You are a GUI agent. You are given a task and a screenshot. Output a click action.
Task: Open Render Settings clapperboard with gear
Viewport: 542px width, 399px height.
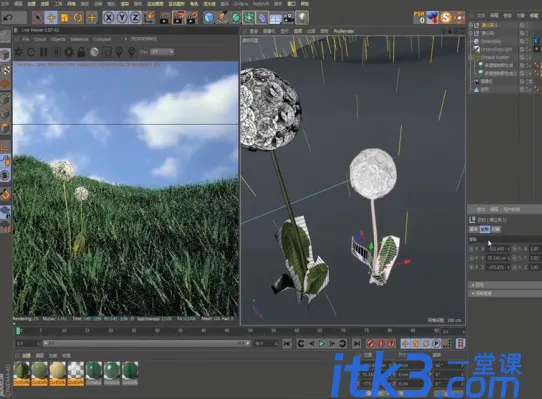pyautogui.click(x=192, y=17)
